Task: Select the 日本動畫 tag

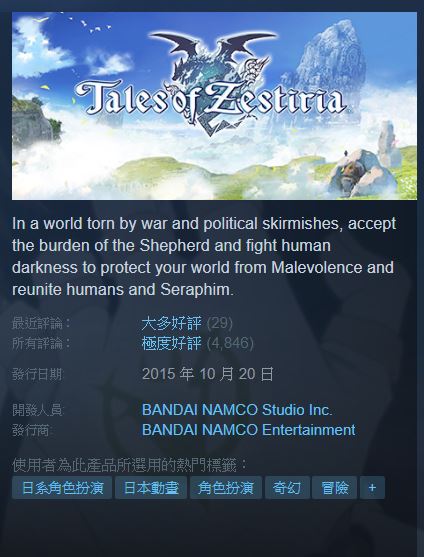Action: point(151,487)
